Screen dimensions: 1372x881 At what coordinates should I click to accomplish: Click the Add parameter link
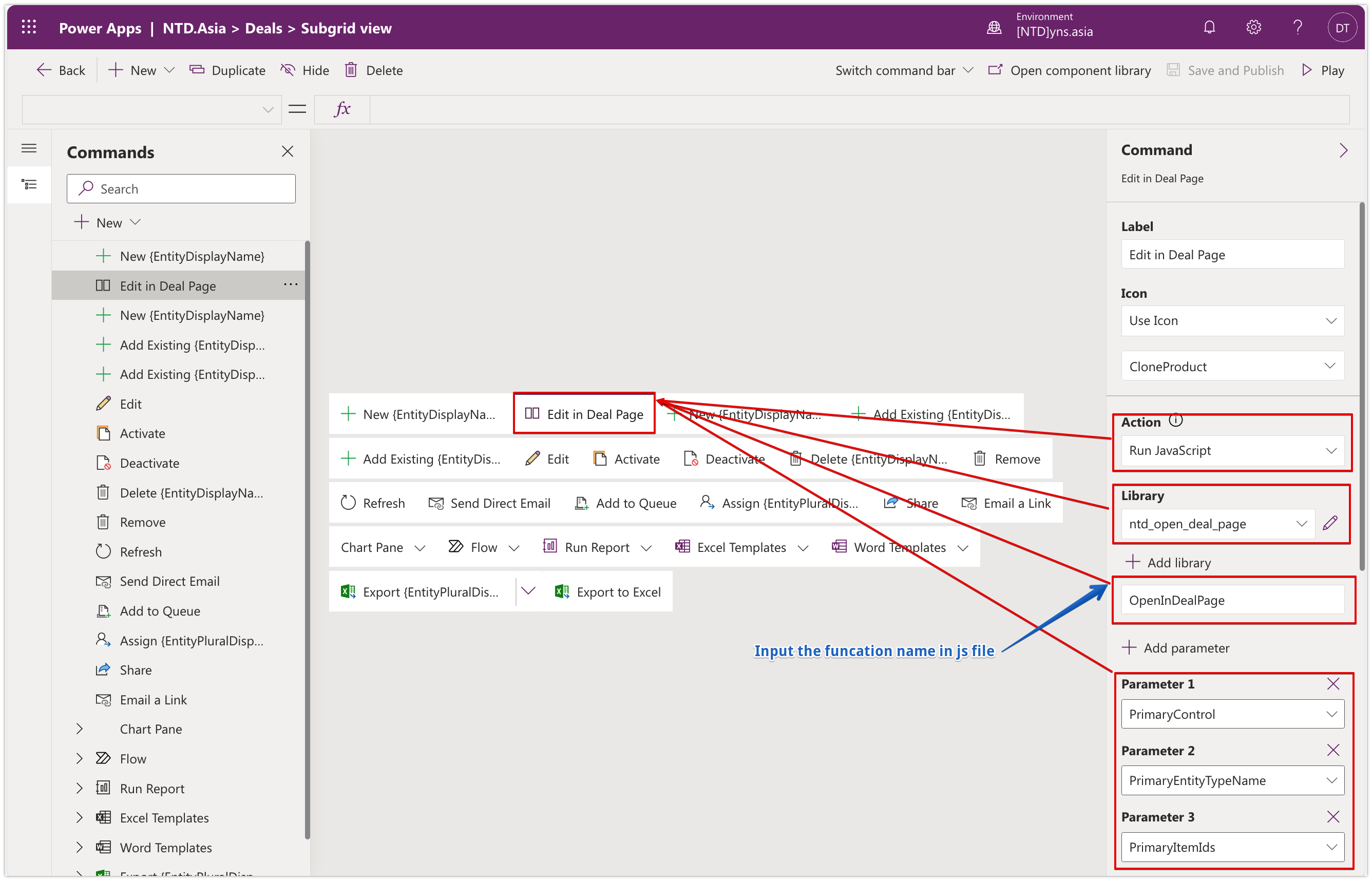coord(1176,647)
